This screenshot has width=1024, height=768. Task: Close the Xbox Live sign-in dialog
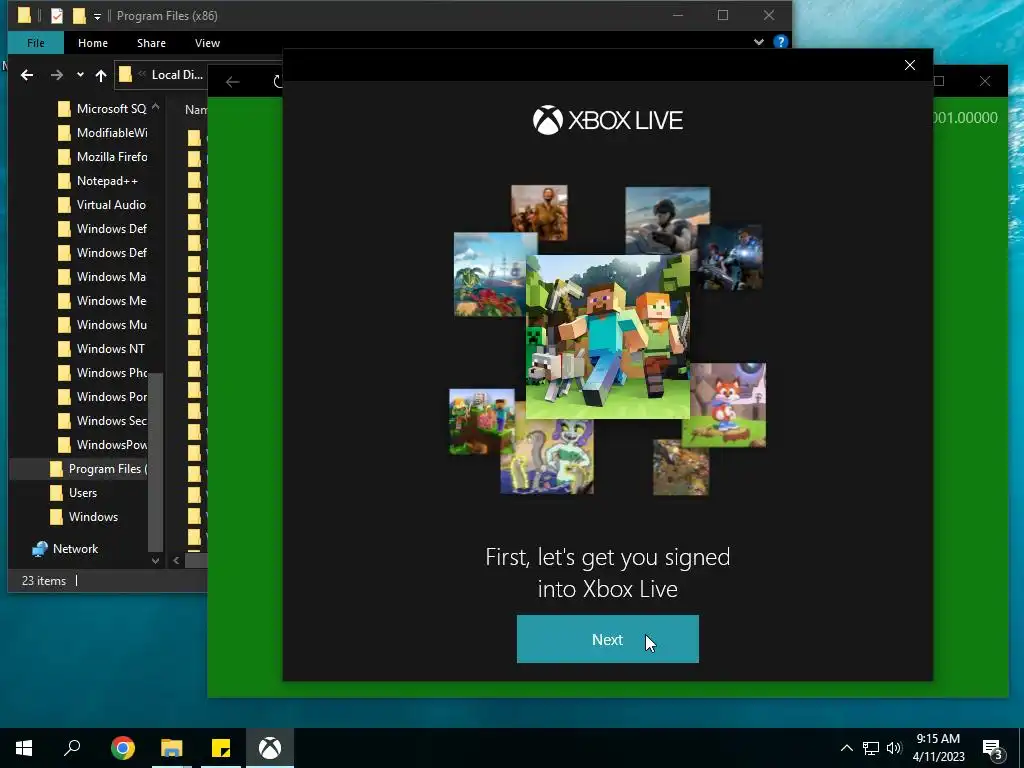pos(910,65)
